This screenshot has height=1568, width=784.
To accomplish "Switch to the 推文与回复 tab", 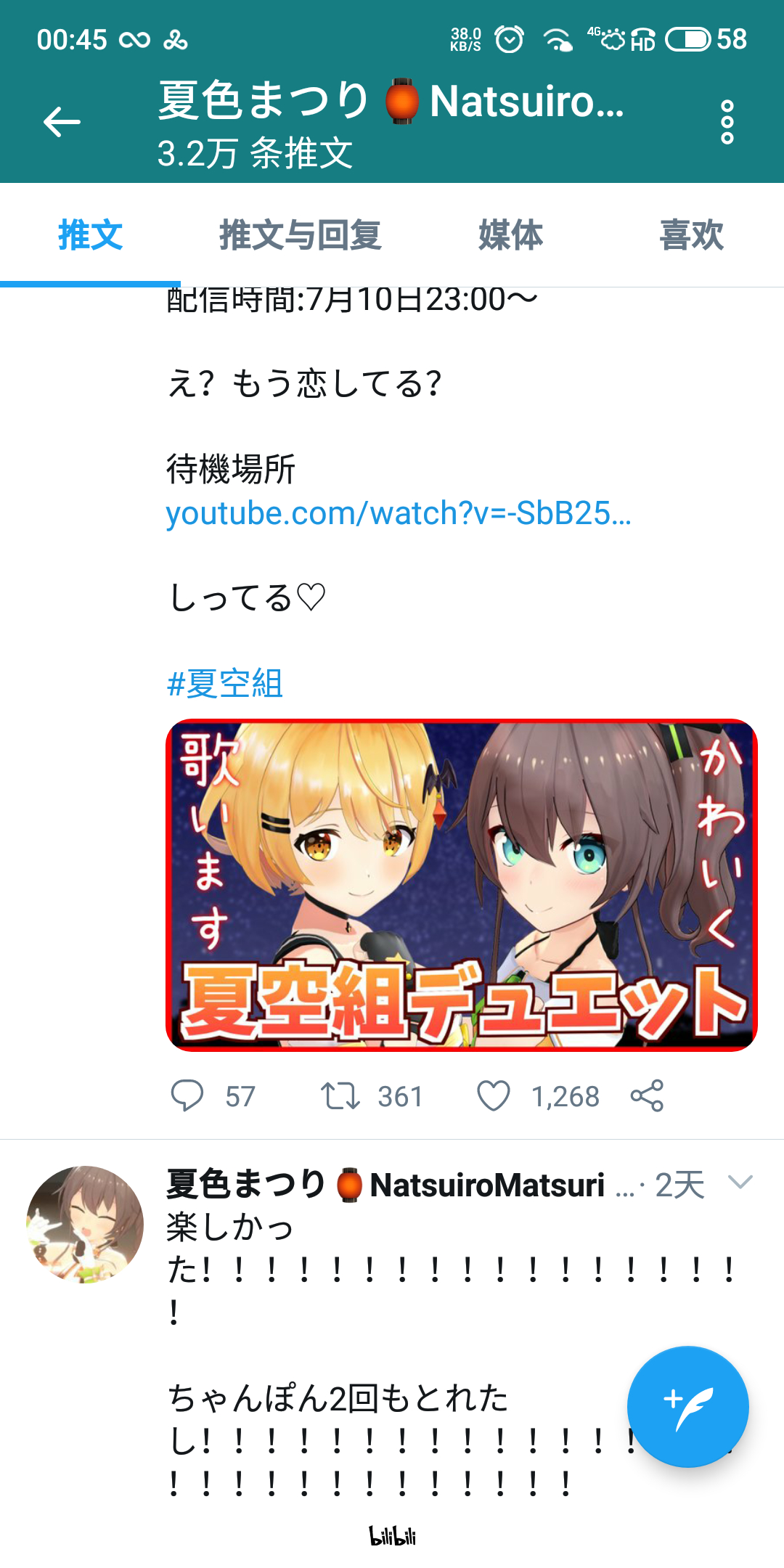I will [300, 235].
